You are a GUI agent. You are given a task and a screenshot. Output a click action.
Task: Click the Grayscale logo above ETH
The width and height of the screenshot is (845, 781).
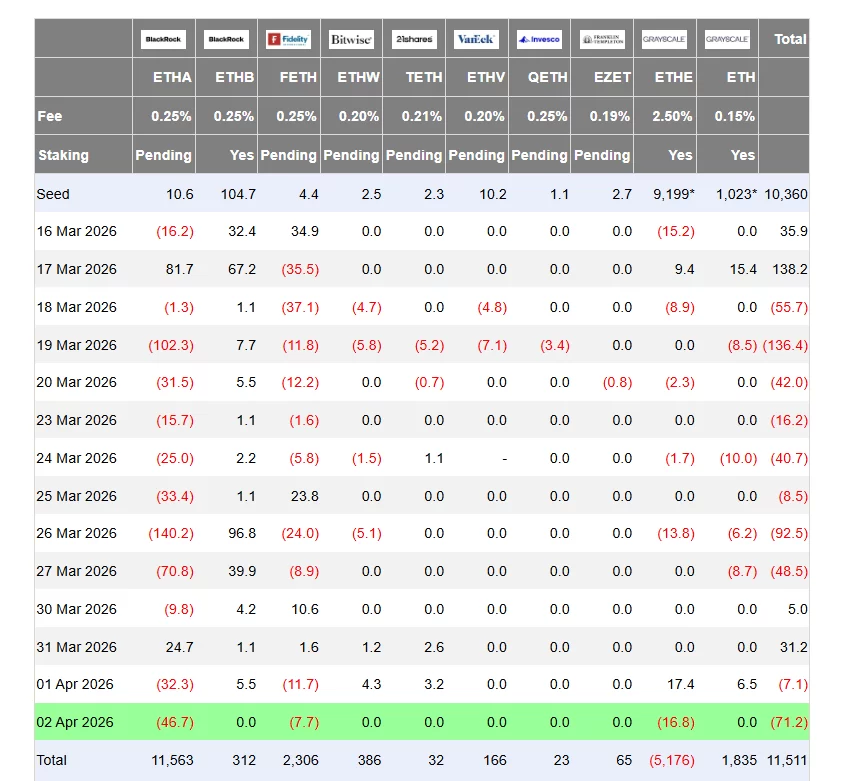[727, 39]
